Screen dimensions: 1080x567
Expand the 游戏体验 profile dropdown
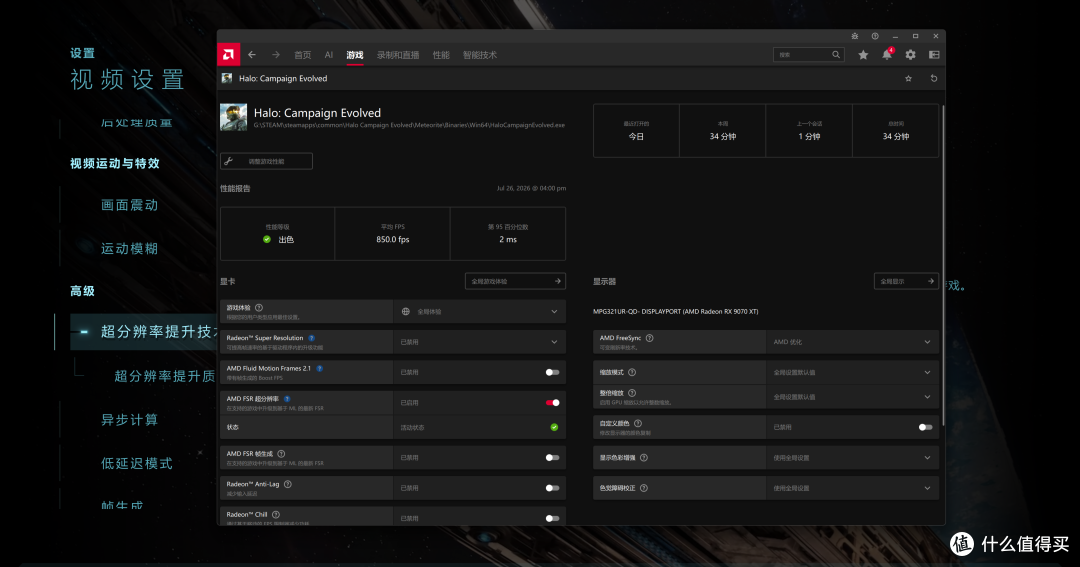tap(479, 311)
